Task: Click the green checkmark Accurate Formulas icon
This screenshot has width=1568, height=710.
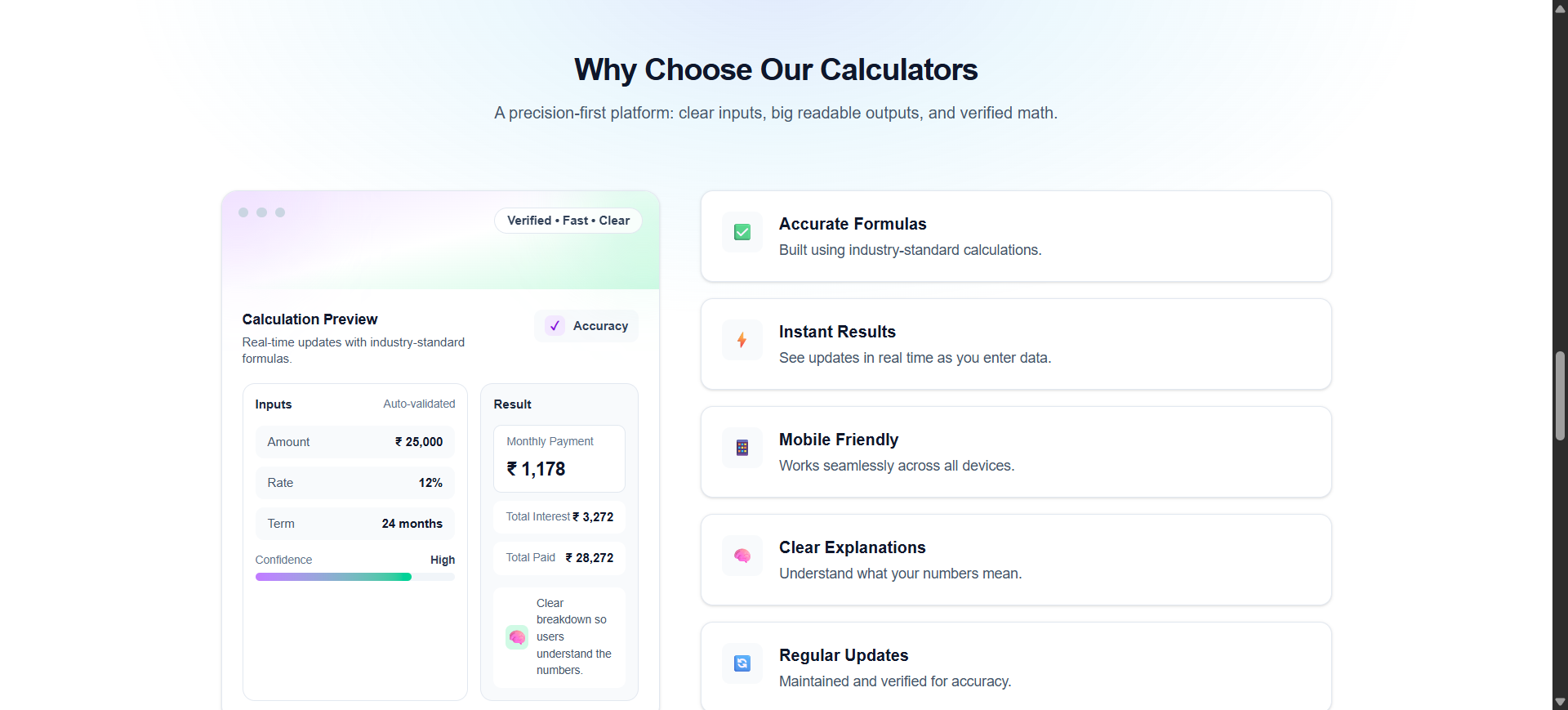Action: [x=742, y=233]
